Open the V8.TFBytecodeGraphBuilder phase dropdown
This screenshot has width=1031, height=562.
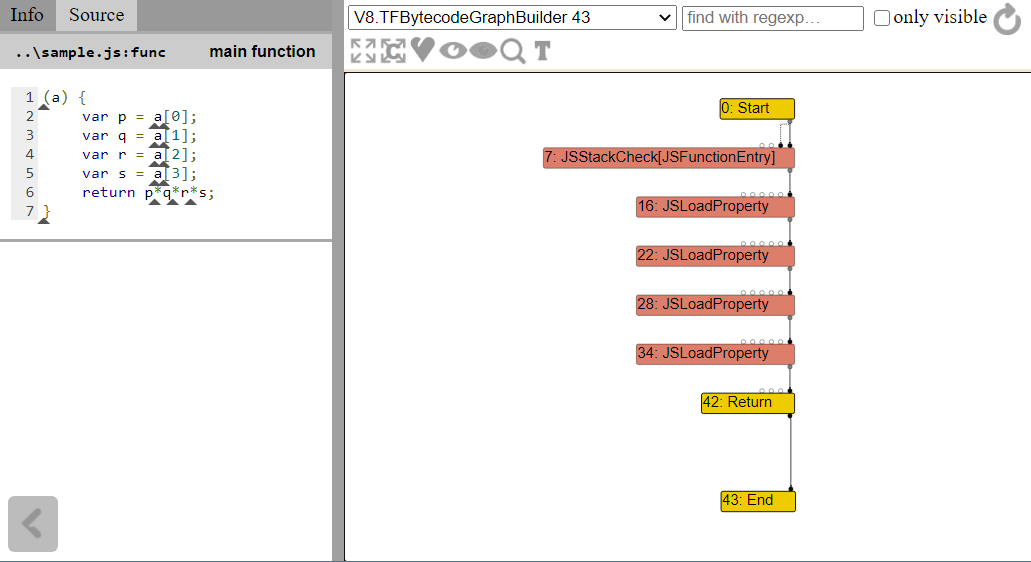click(x=512, y=18)
